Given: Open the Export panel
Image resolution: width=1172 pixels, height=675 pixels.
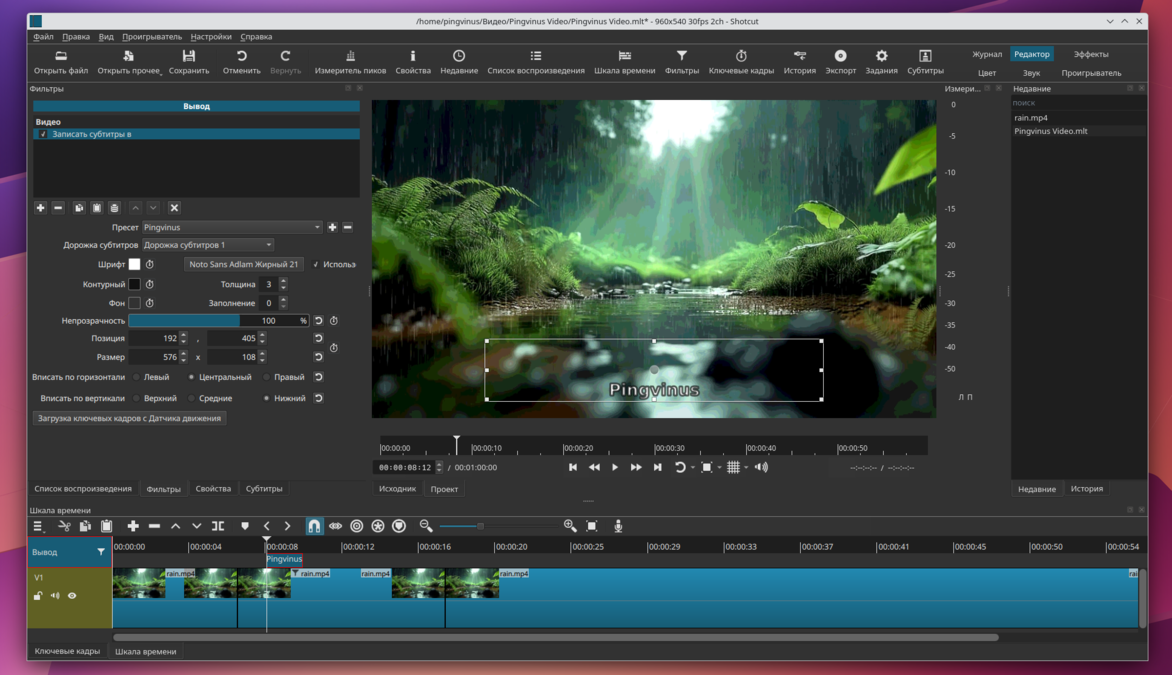Looking at the screenshot, I should [840, 62].
